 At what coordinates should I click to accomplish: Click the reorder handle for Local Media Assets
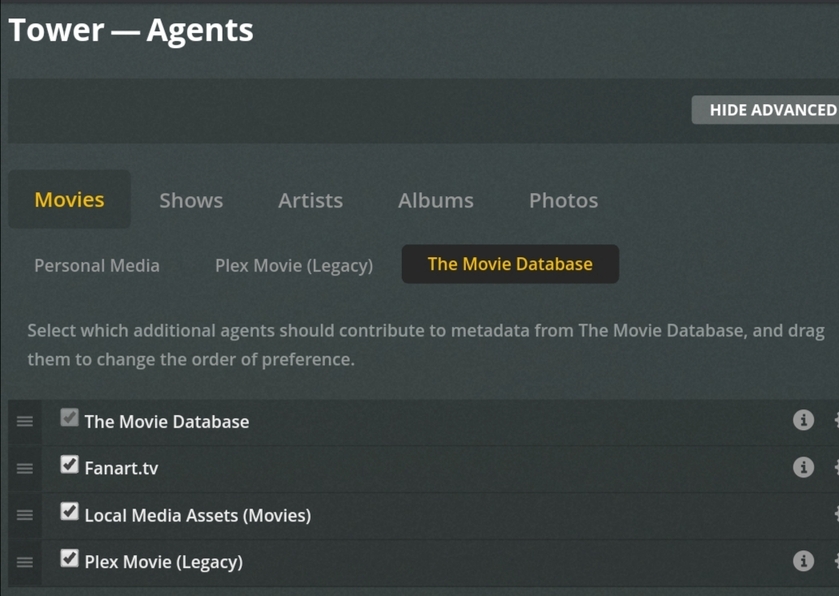point(25,515)
